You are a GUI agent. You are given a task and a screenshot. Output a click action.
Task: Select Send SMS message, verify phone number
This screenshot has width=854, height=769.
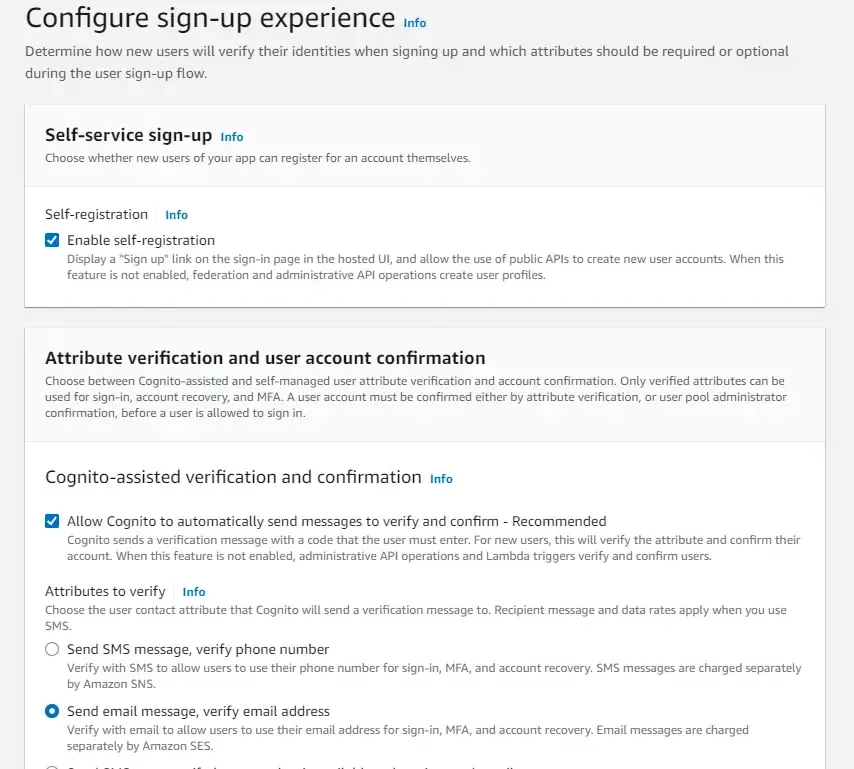(x=52, y=649)
